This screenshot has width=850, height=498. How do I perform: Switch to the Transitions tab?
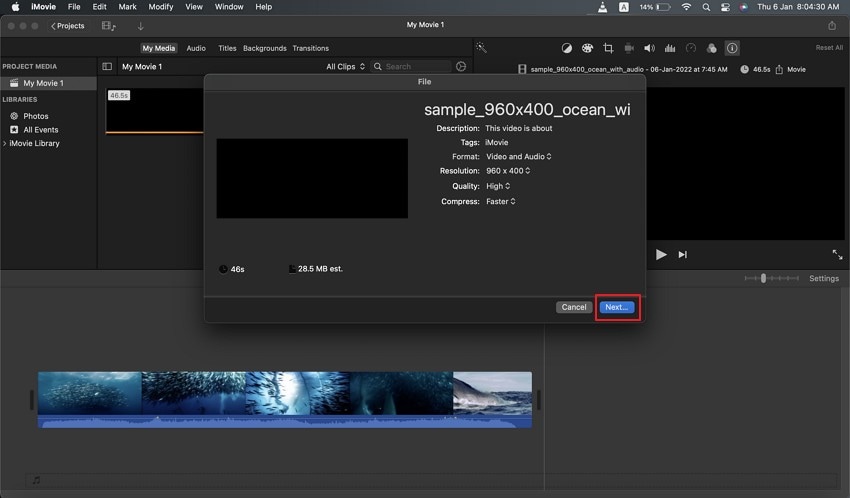click(311, 48)
